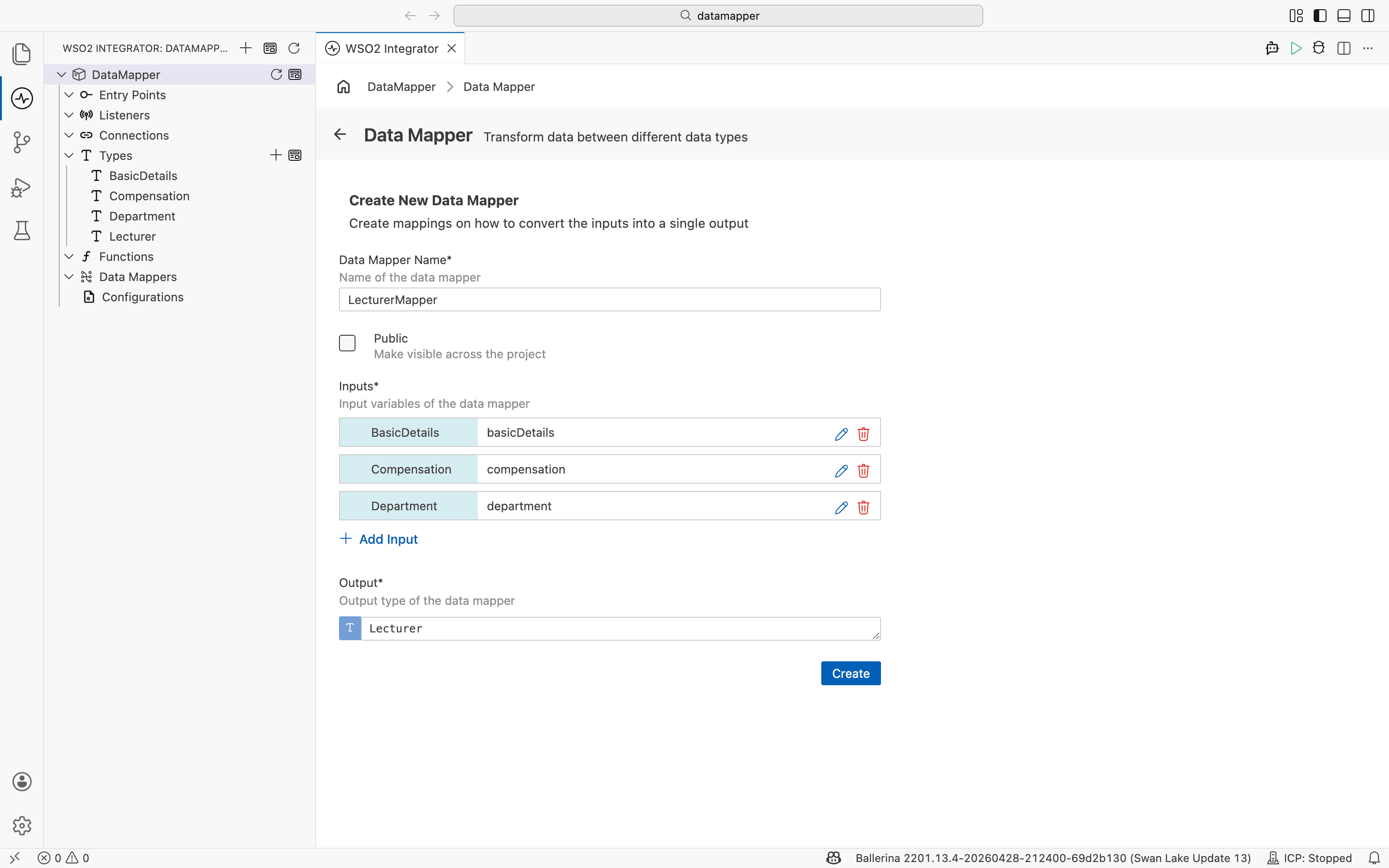Edit the department input with pencil icon
This screenshot has width=1389, height=868.
click(x=841, y=507)
